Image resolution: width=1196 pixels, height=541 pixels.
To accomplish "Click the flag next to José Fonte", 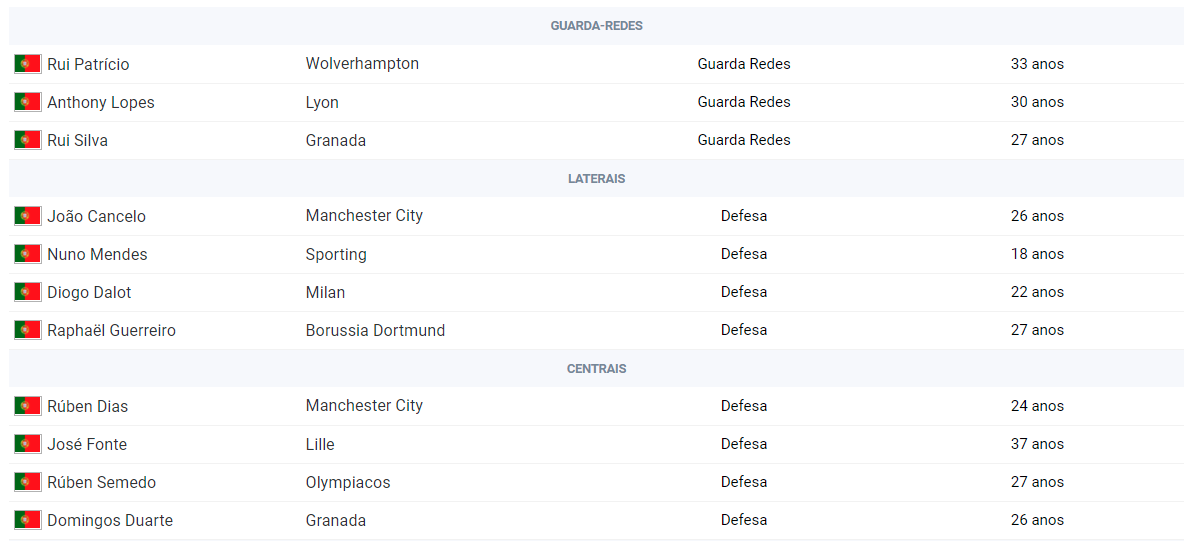I will pos(27,444).
